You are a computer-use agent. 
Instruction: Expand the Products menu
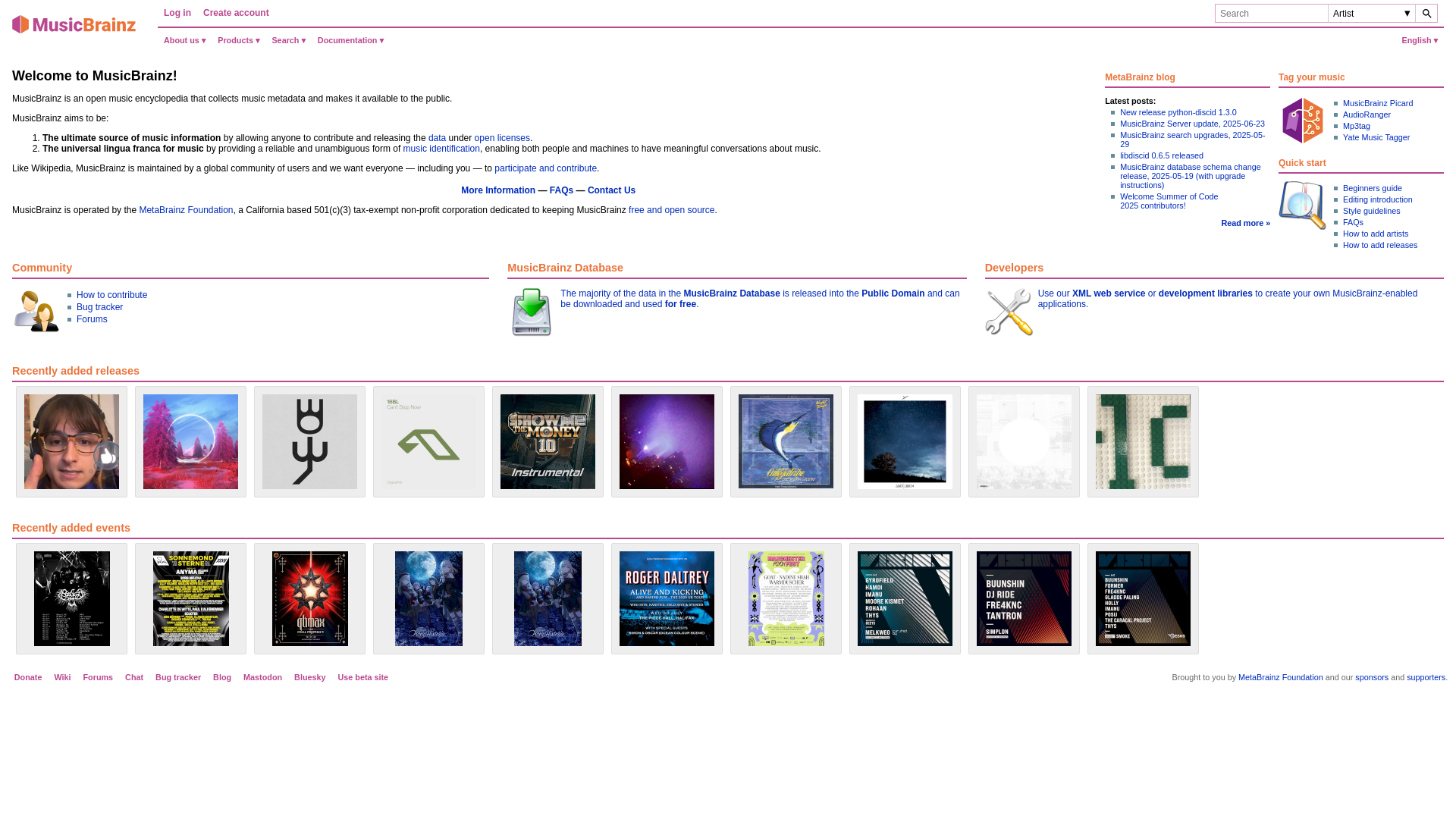(x=239, y=40)
